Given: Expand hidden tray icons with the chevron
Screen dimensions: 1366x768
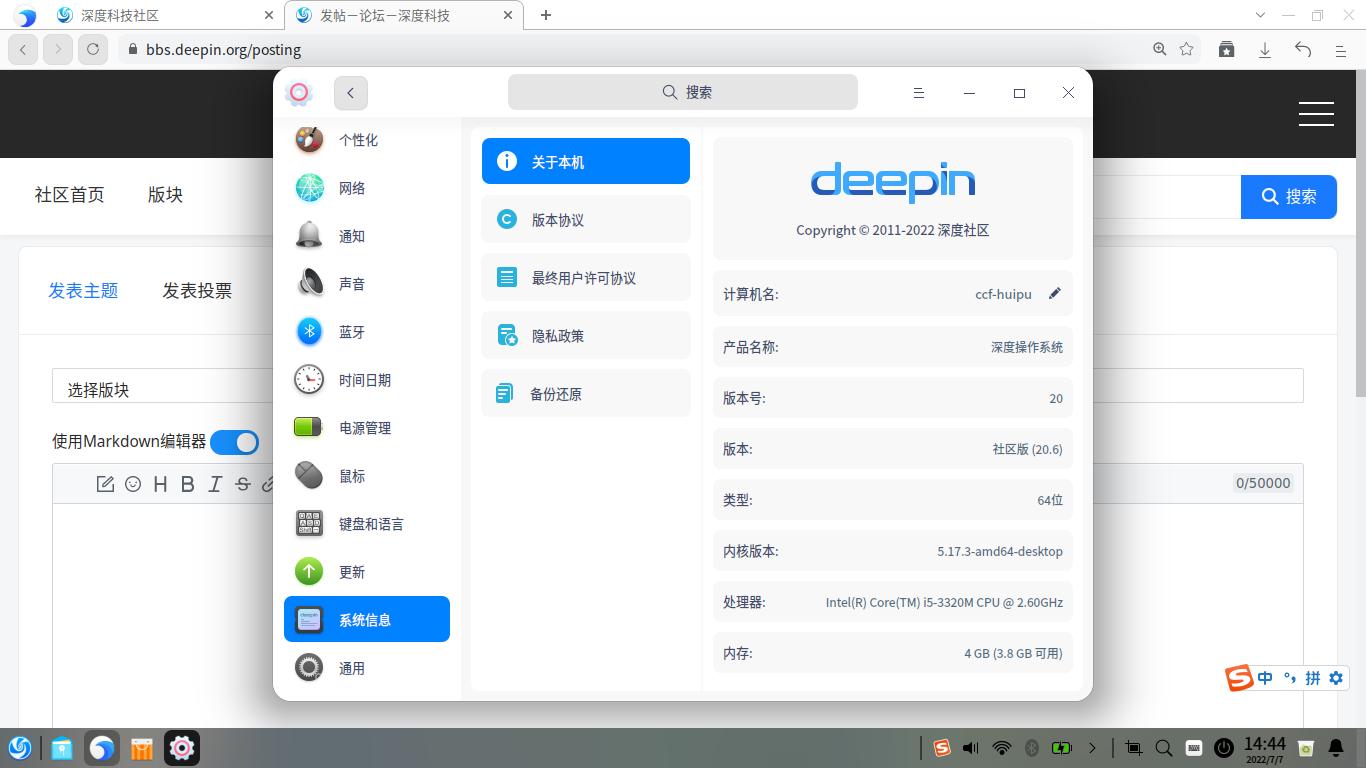Looking at the screenshot, I should click(x=1093, y=747).
